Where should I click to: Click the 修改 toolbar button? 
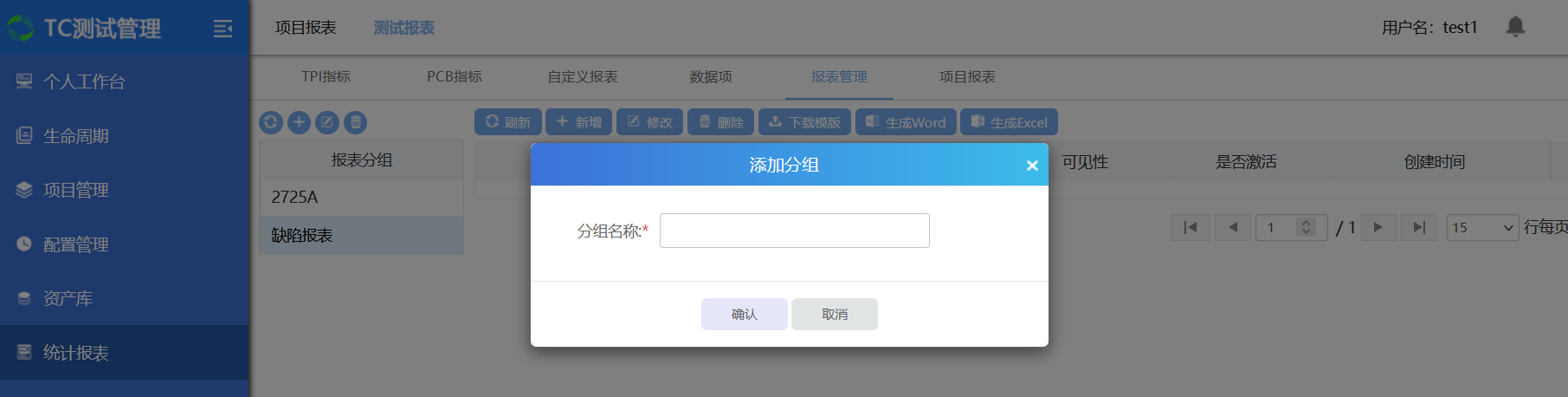[650, 122]
